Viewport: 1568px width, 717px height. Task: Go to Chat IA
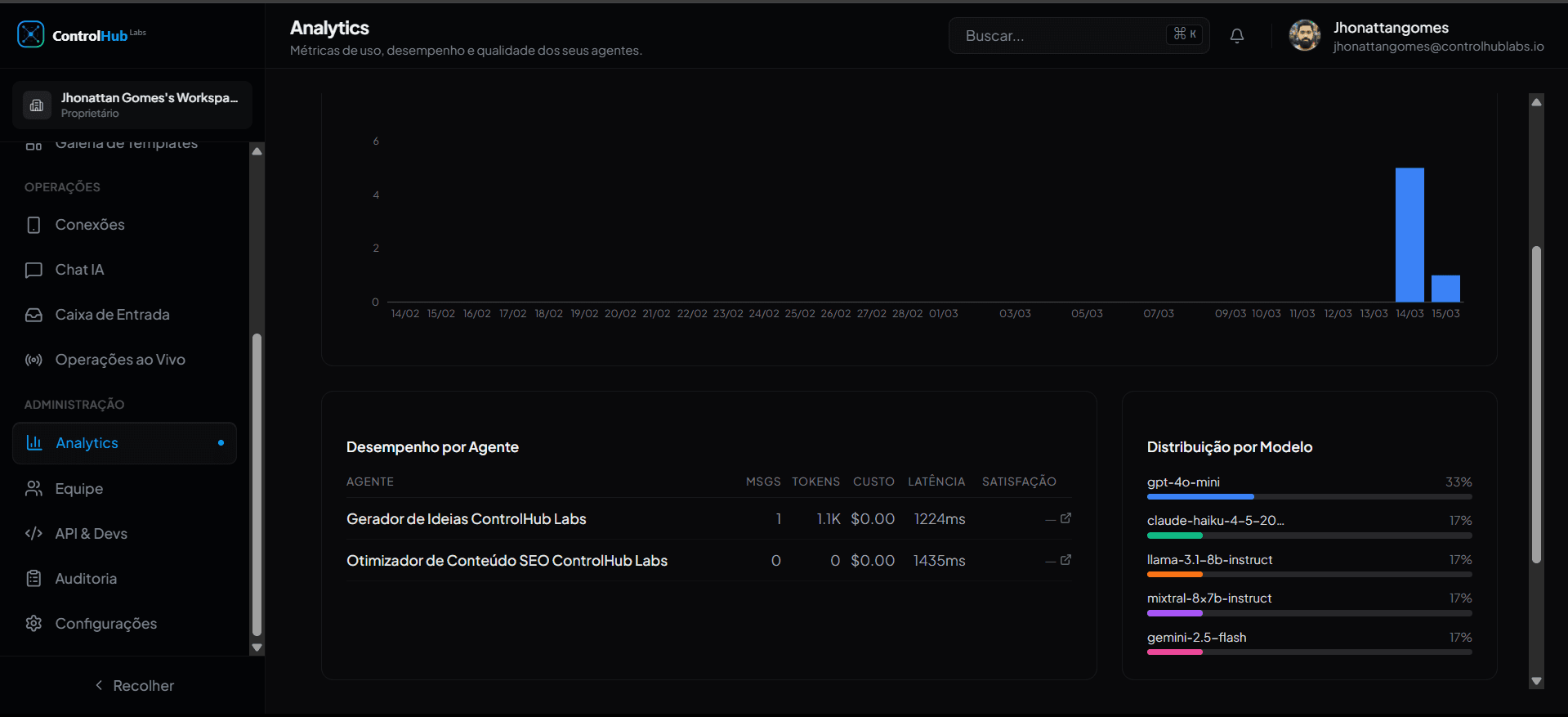pos(124,270)
